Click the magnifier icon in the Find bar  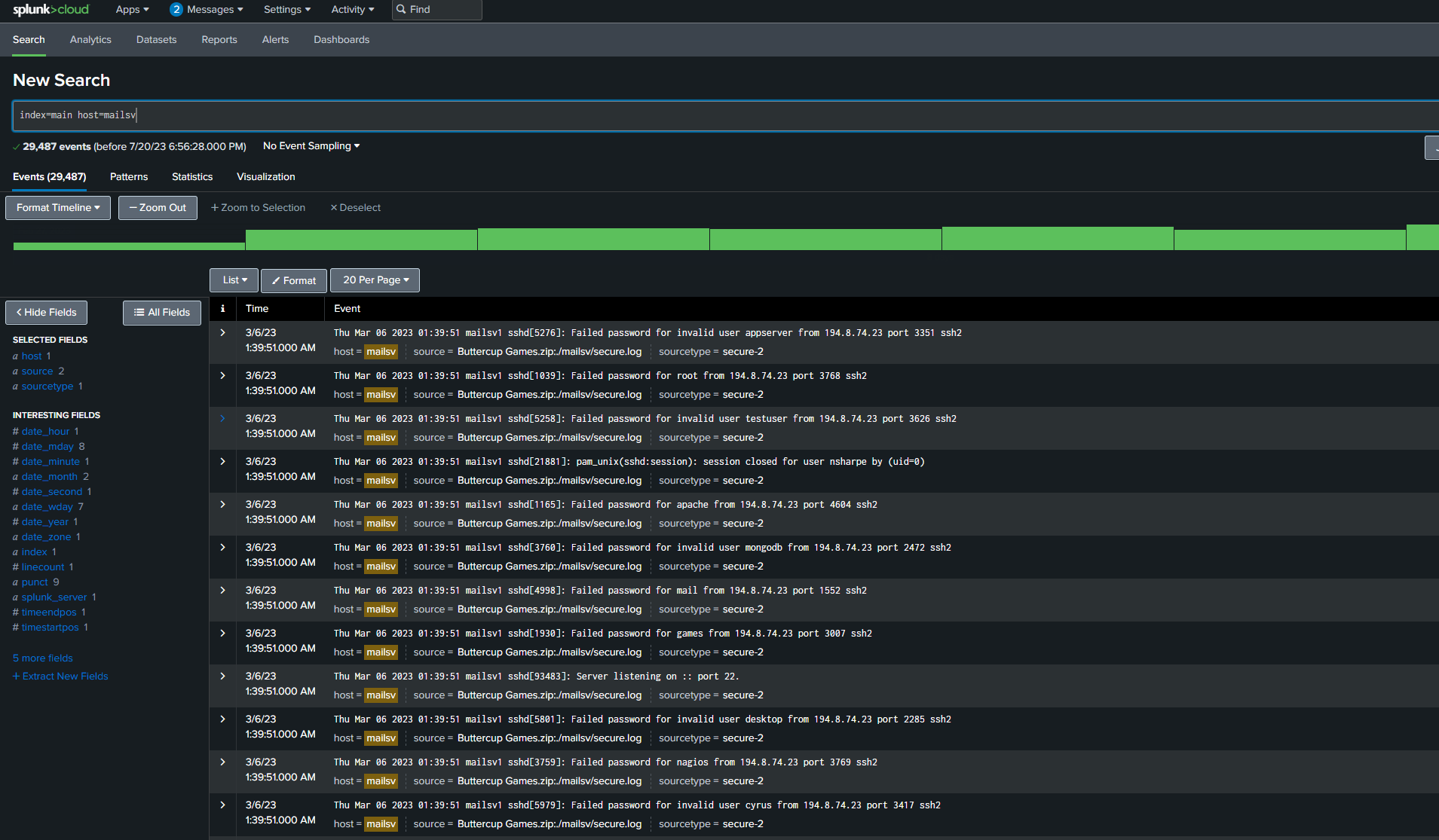tap(400, 9)
